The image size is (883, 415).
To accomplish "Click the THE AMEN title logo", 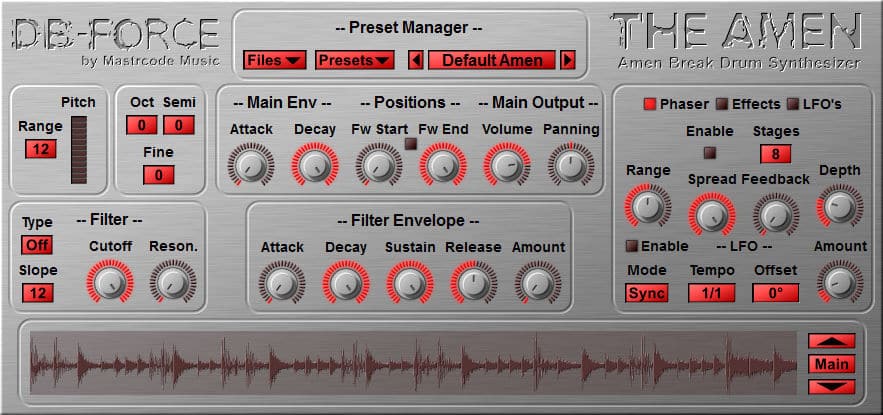I will (x=737, y=32).
